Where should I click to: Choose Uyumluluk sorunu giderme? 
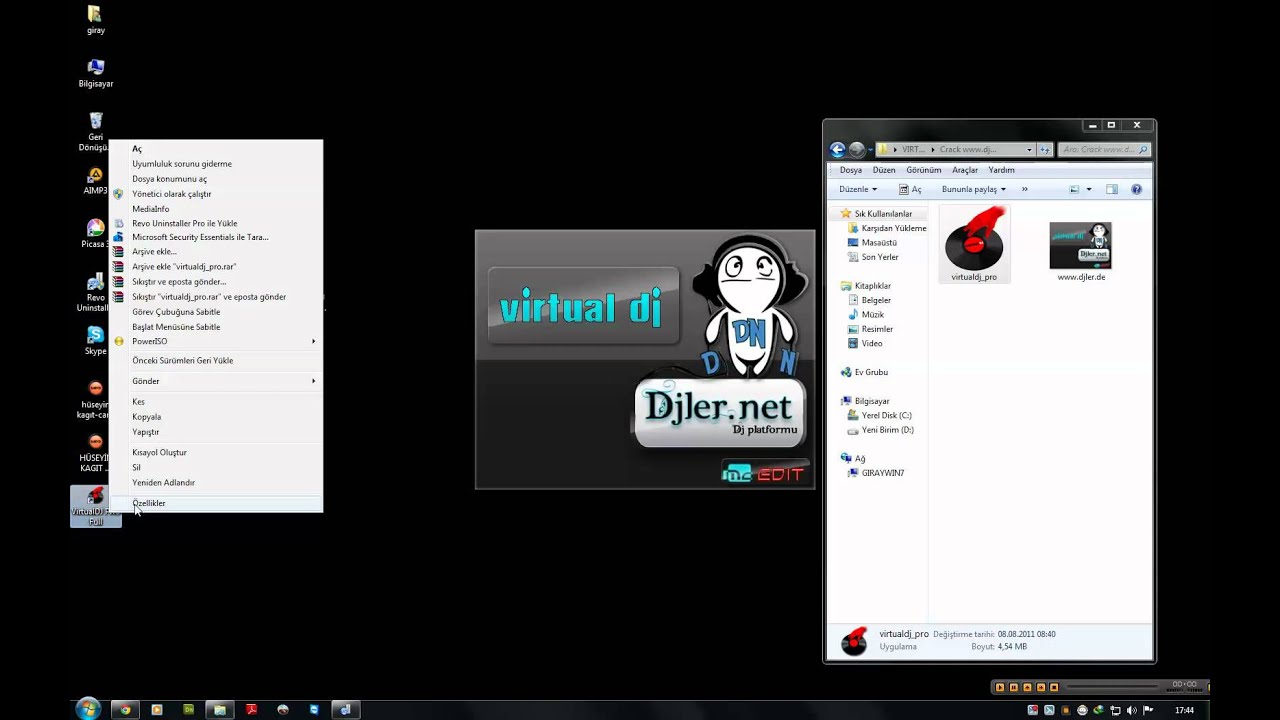pos(215,164)
